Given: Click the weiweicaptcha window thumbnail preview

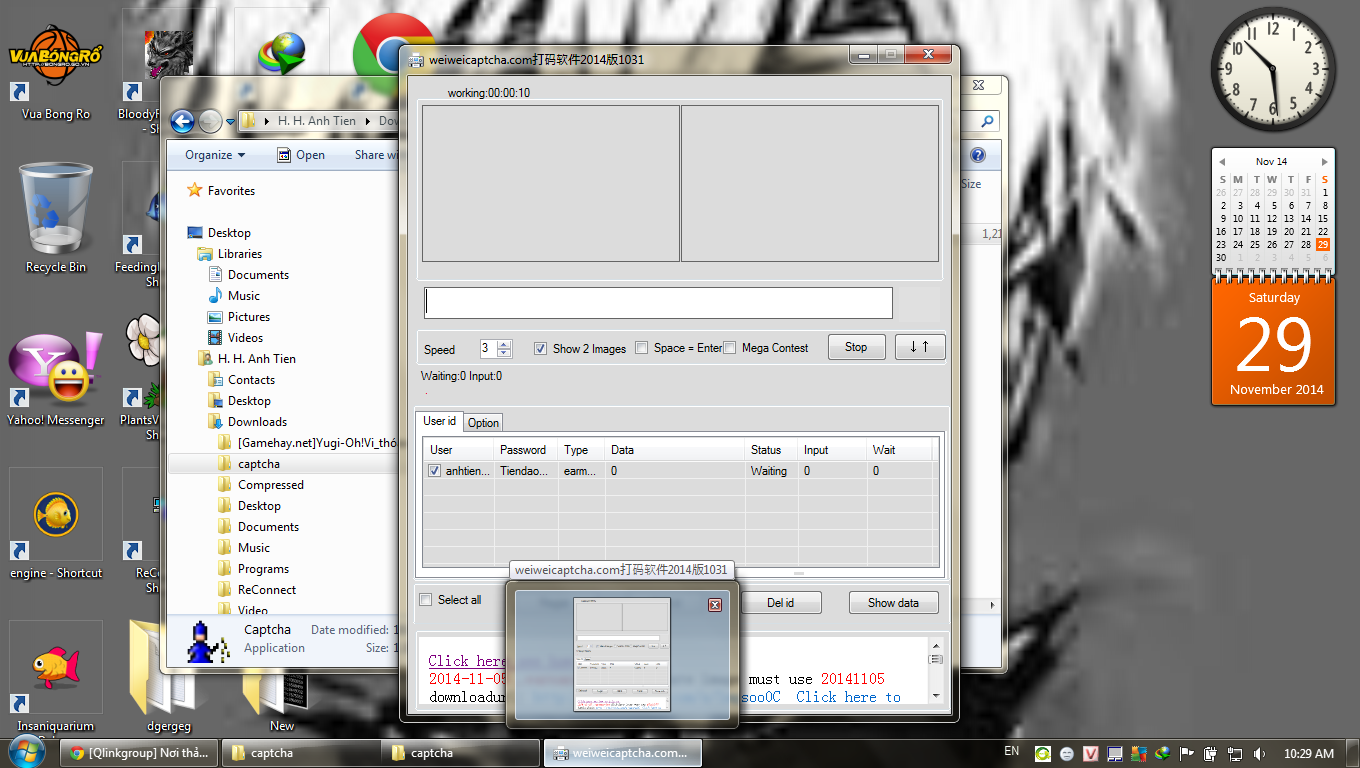Looking at the screenshot, I should tap(622, 653).
